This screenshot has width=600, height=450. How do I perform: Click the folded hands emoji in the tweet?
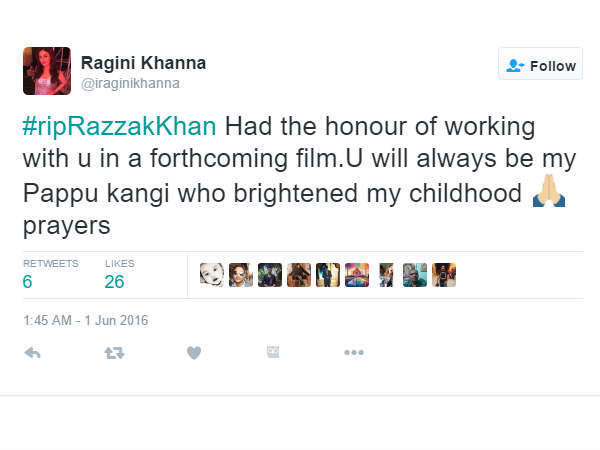pos(548,193)
